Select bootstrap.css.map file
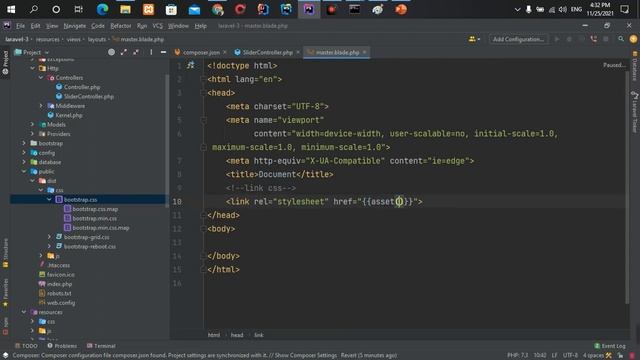640x360 pixels. 95,209
